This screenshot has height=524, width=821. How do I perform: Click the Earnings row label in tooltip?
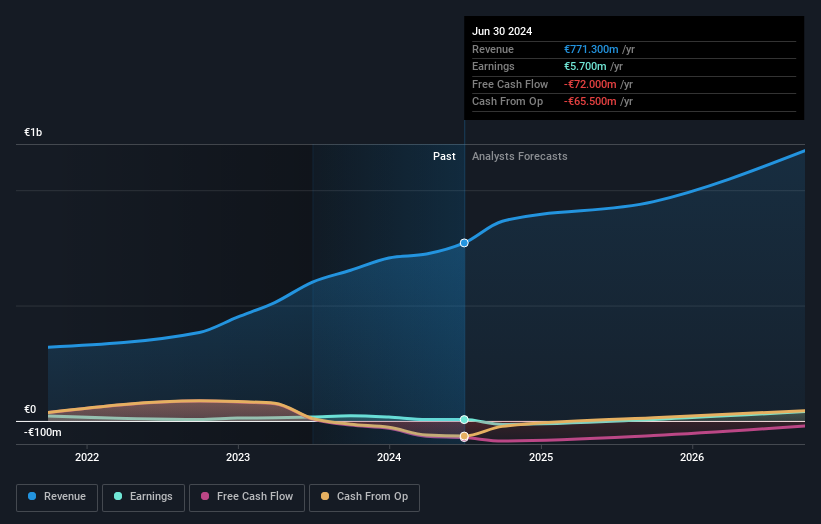[493, 66]
